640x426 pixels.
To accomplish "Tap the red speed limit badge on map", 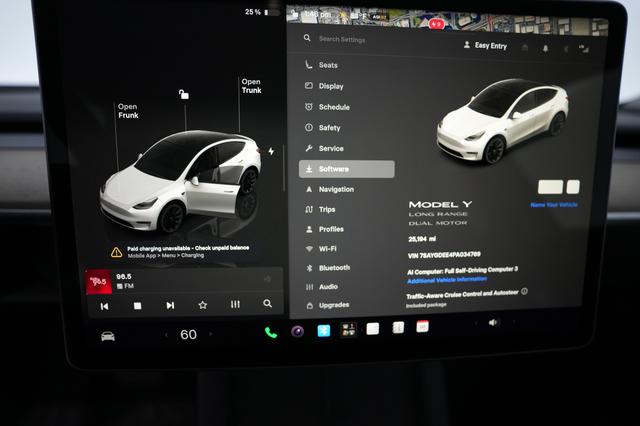I will click(436, 24).
